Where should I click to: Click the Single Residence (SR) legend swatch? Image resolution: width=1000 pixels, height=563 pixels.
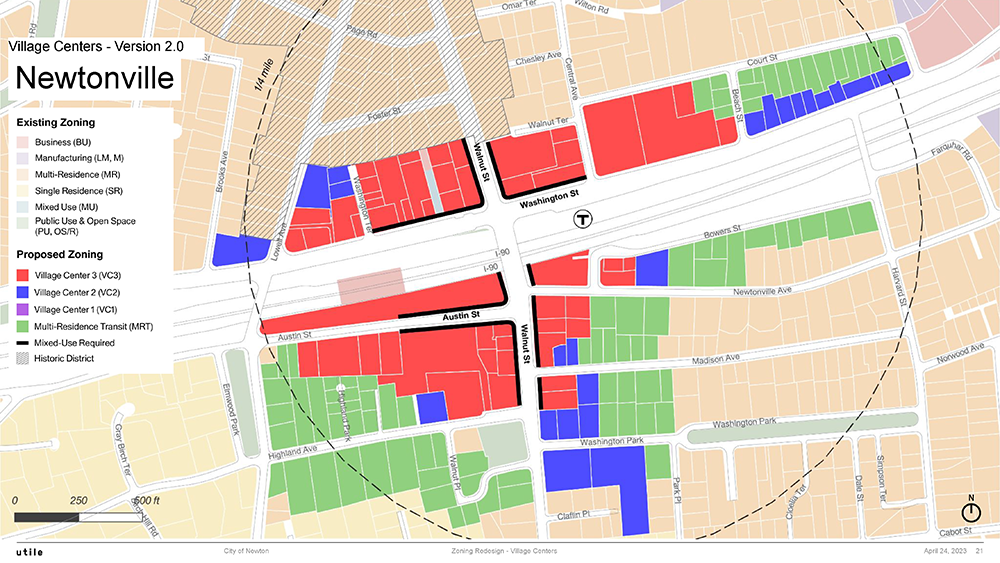coord(22,188)
